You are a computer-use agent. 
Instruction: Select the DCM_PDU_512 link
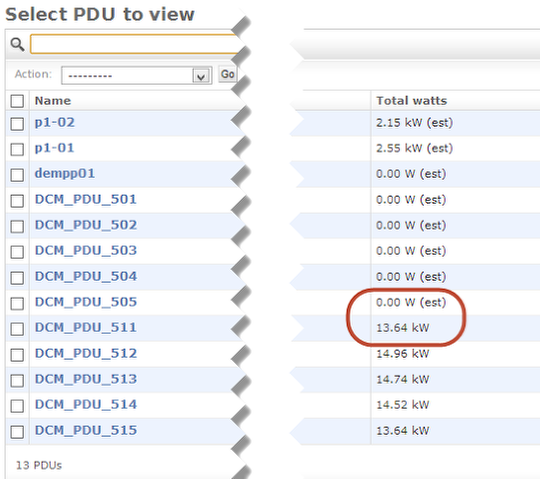point(86,353)
